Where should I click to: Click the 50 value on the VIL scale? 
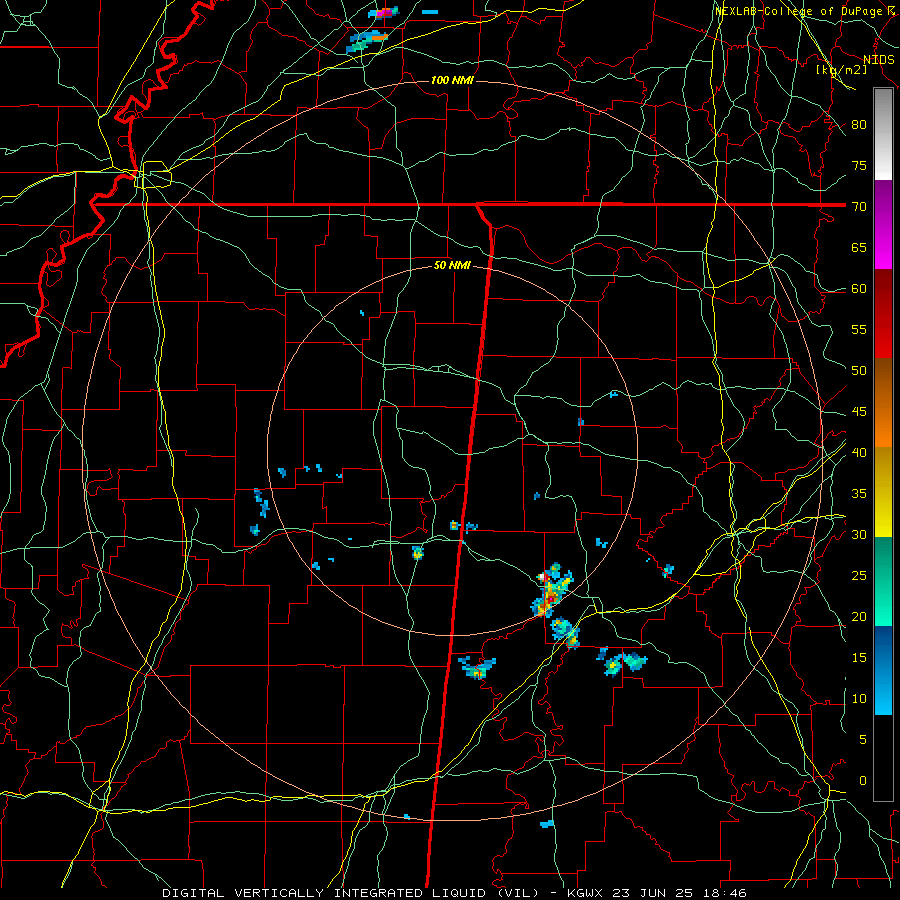859,371
